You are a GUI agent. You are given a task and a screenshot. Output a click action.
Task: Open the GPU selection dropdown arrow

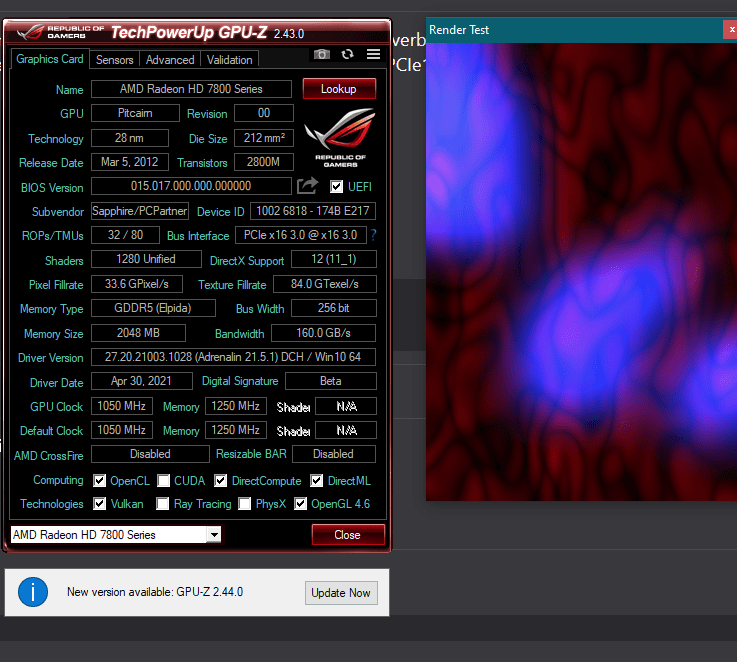coord(214,535)
